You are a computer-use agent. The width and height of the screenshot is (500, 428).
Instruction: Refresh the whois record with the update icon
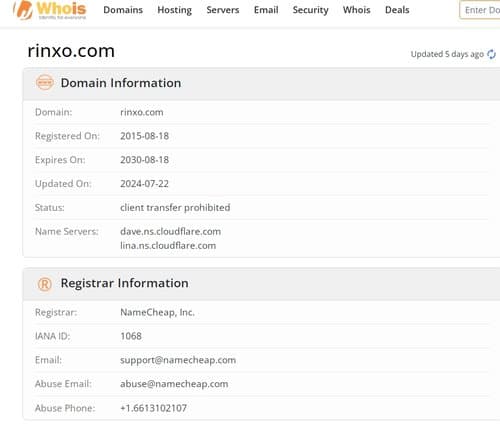pos(492,54)
